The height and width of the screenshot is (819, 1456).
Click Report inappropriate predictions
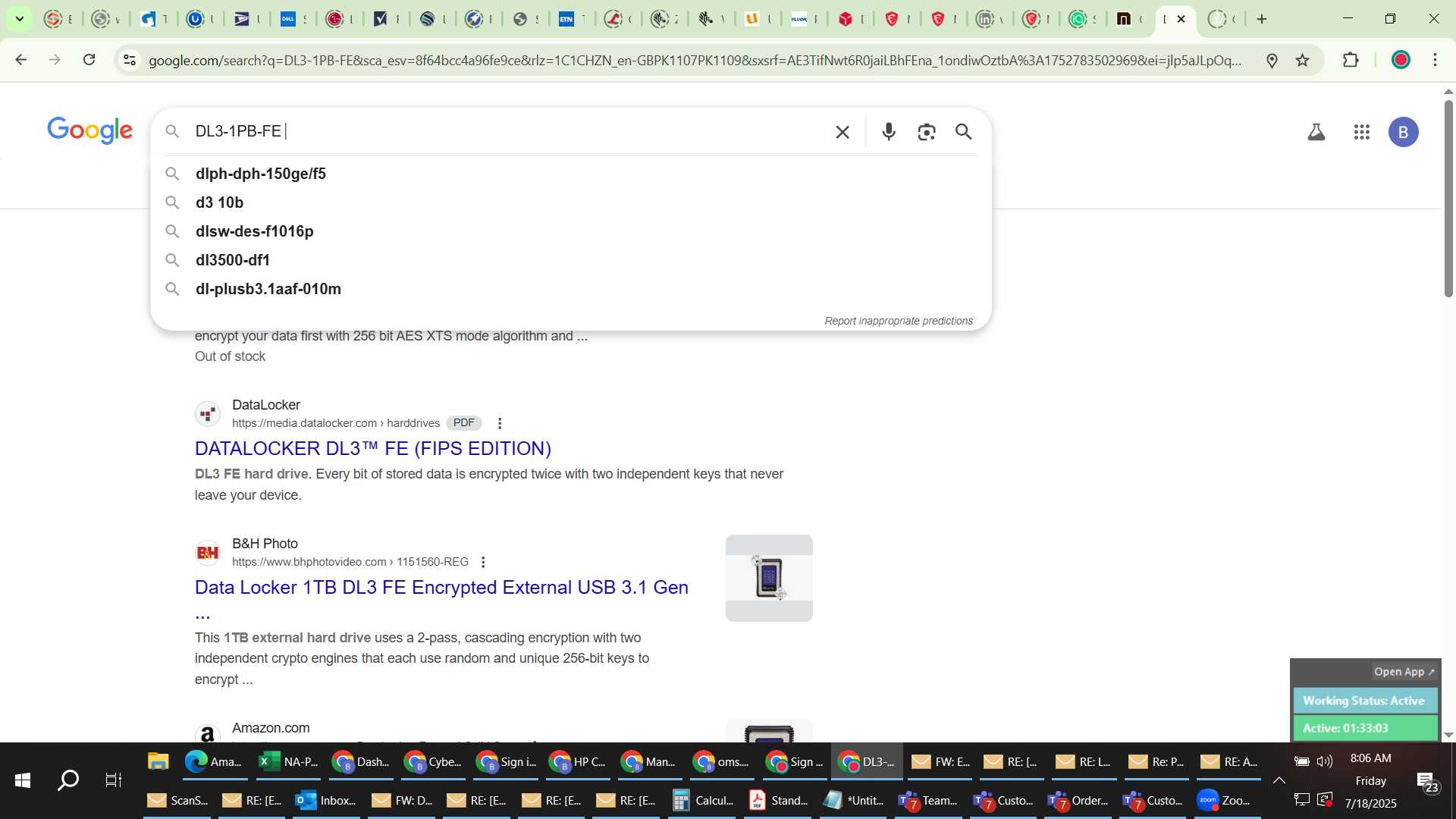coord(899,321)
